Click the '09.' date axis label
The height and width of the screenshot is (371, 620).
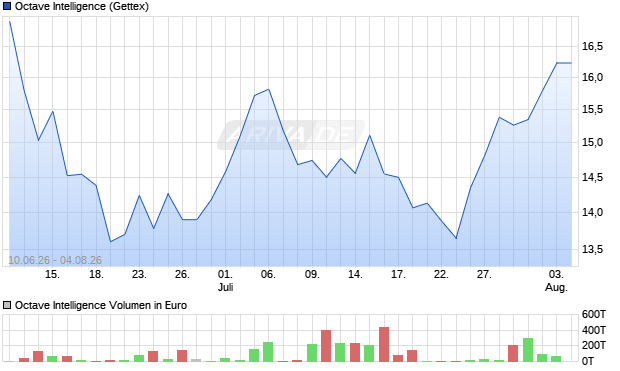(312, 274)
